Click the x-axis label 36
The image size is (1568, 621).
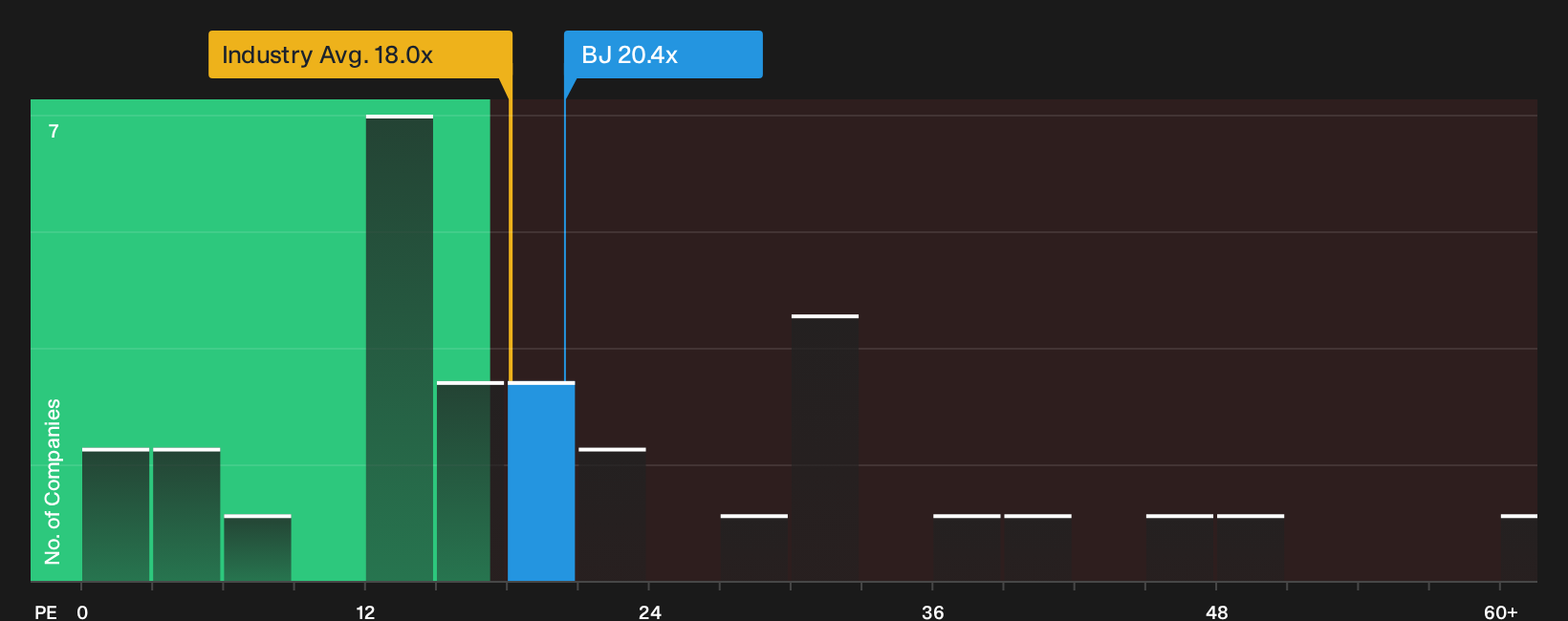(x=933, y=611)
